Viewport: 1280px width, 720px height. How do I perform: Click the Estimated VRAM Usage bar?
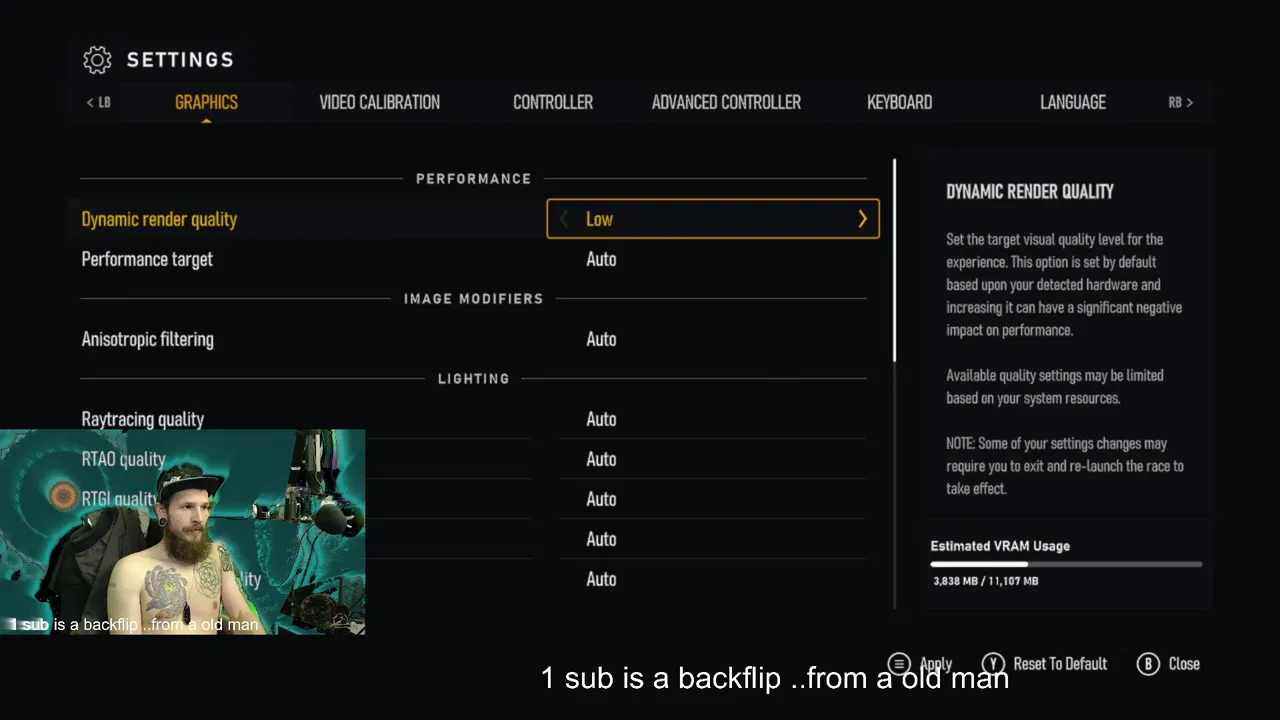pos(1066,564)
